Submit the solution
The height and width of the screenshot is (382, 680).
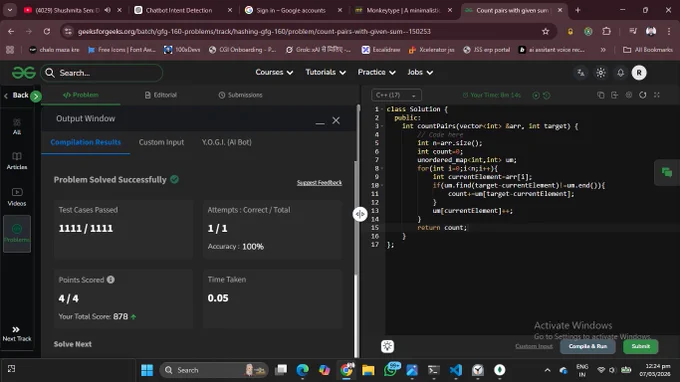(641, 346)
